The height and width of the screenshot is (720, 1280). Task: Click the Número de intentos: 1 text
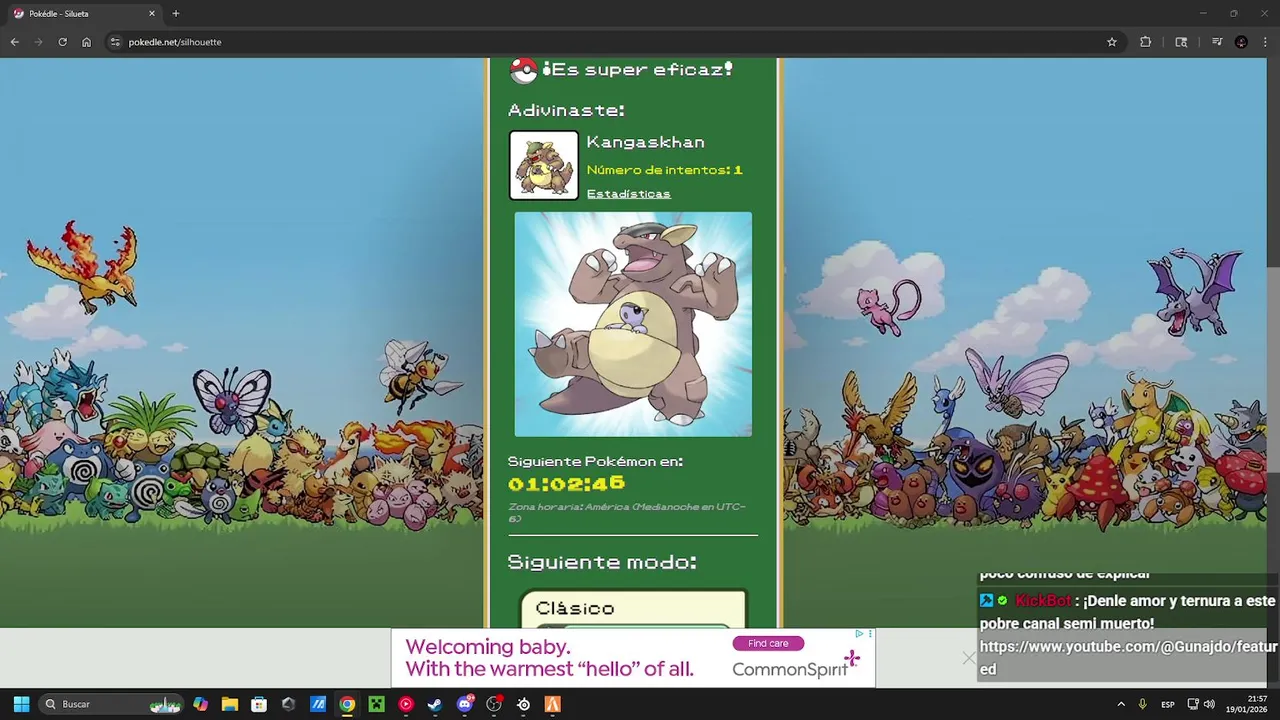tap(664, 170)
